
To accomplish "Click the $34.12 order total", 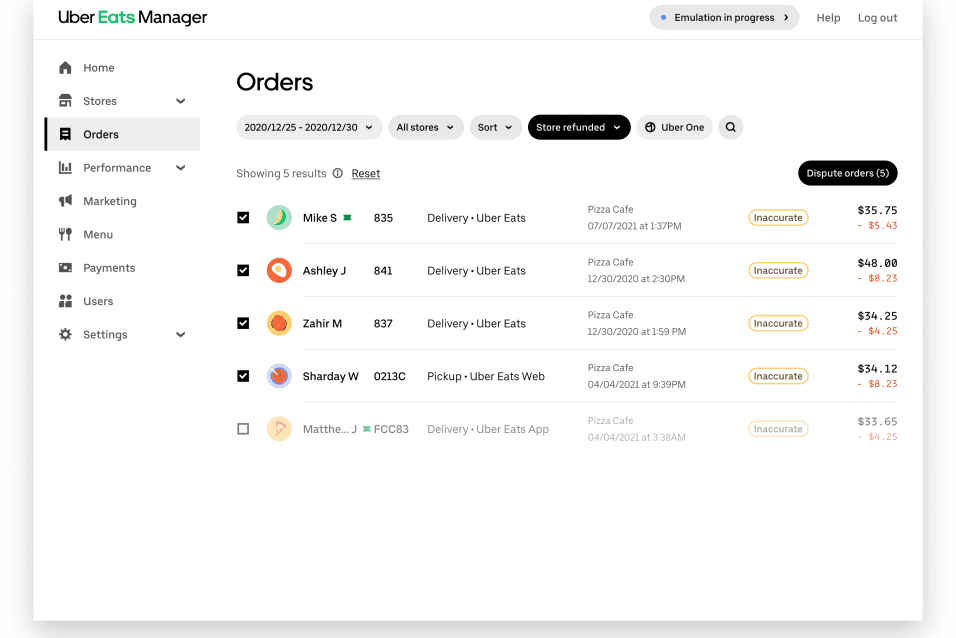I will pyautogui.click(x=877, y=368).
